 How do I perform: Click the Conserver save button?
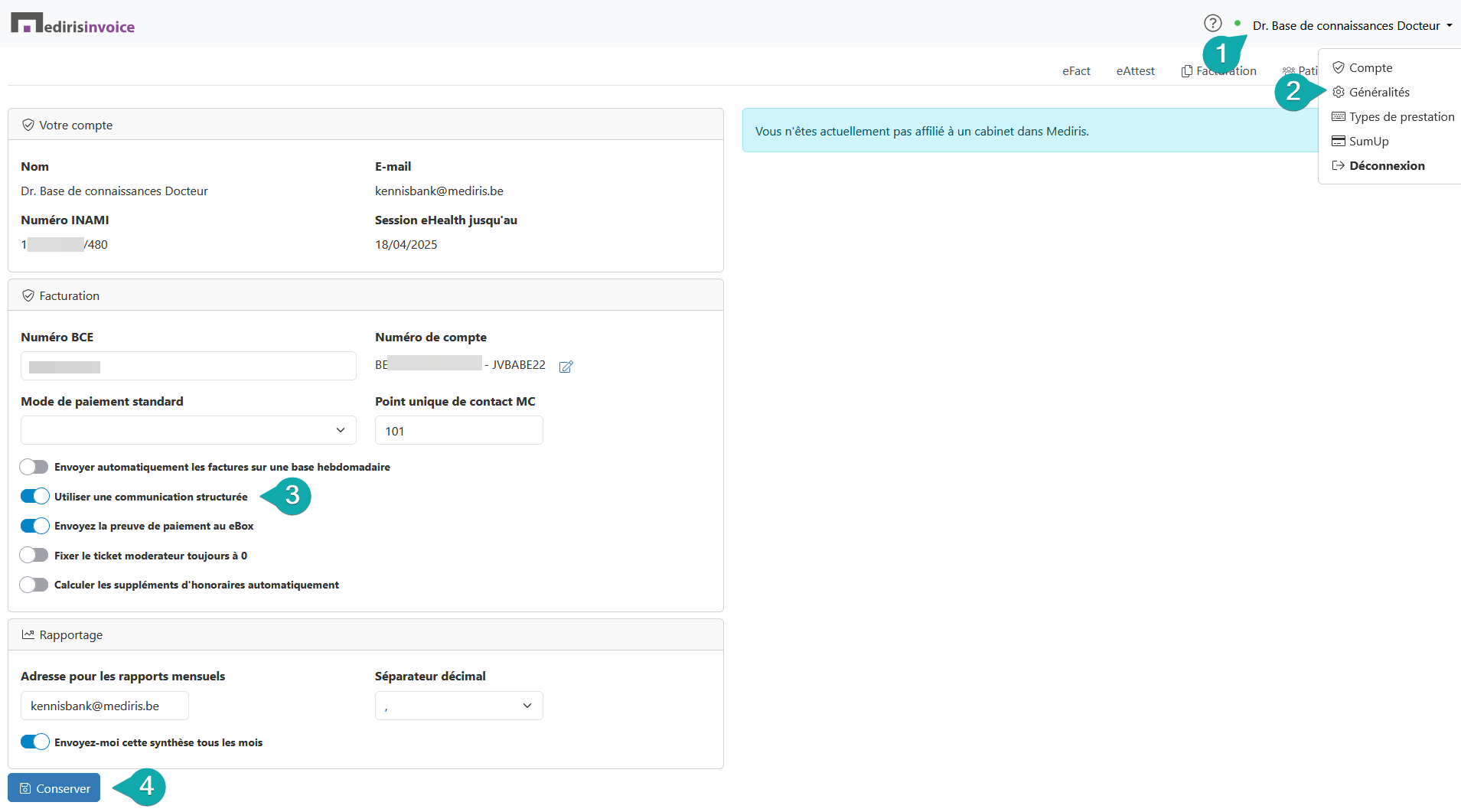54,788
